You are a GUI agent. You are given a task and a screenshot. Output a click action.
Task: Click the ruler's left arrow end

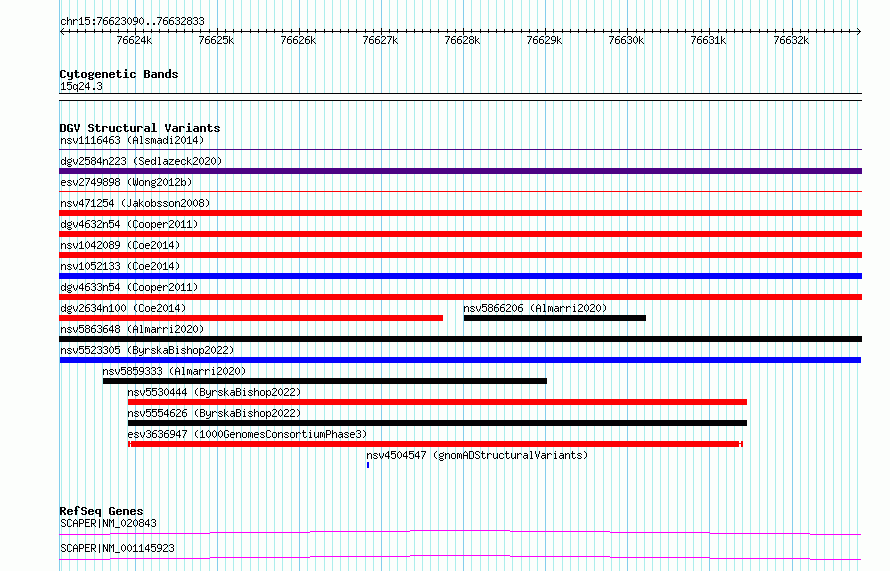click(x=62, y=32)
